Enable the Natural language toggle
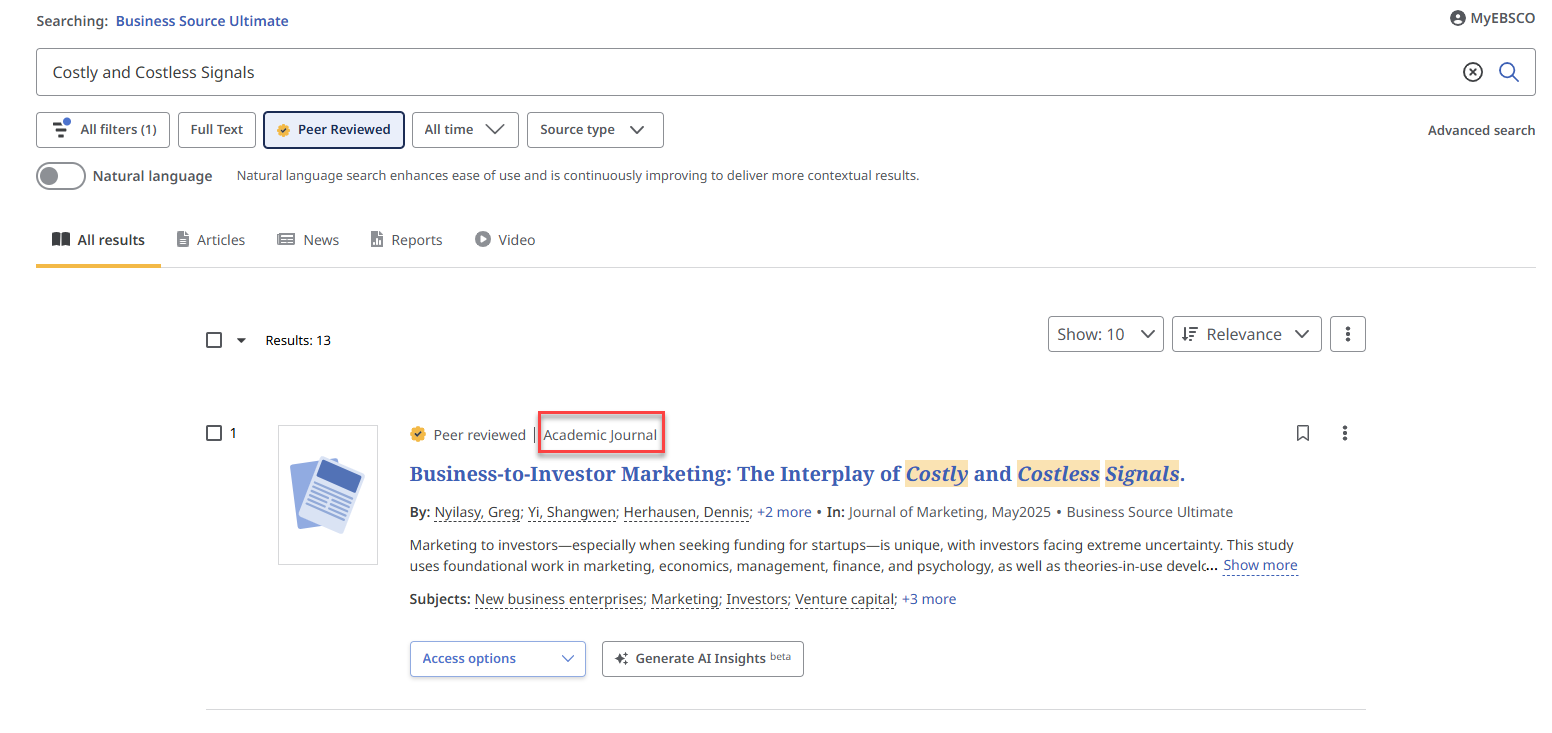This screenshot has height=733, width=1552. click(x=60, y=176)
